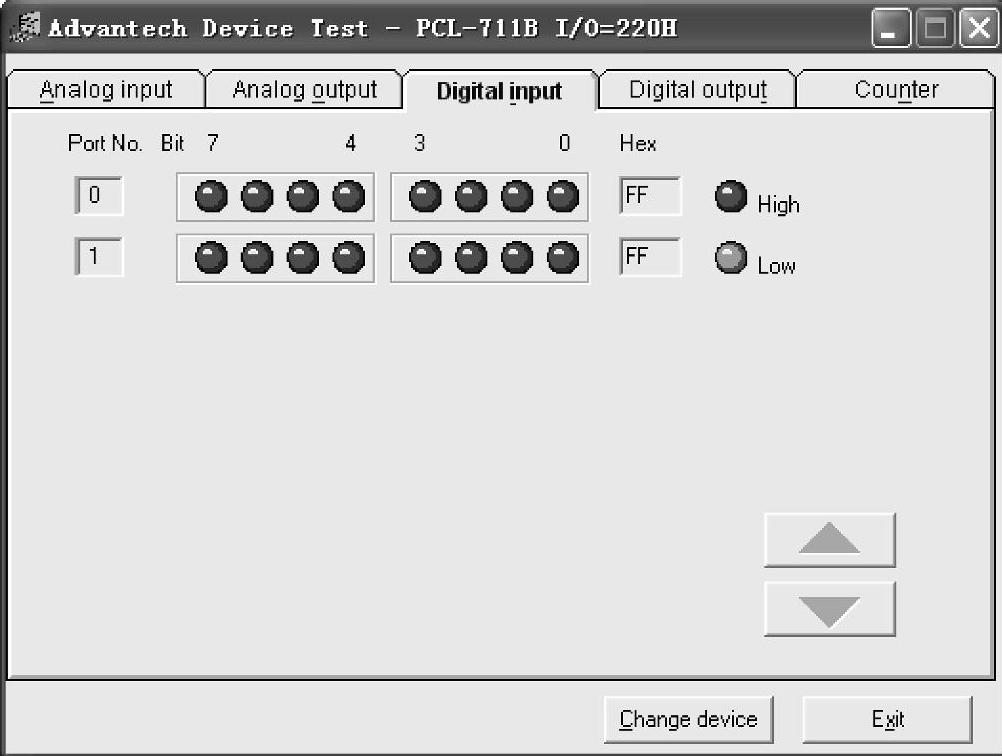Click the Advantech app icon in title bar
The width and height of the screenshot is (1002, 756).
click(x=26, y=27)
